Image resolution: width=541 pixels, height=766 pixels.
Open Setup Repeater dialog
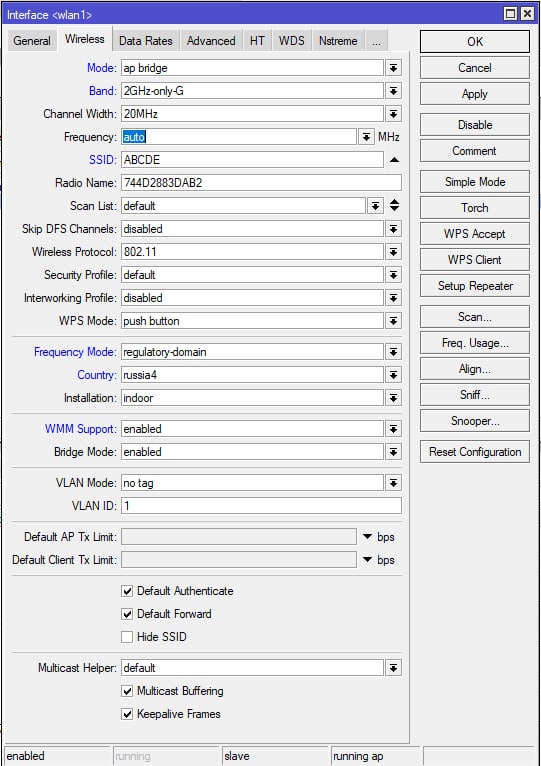(475, 286)
